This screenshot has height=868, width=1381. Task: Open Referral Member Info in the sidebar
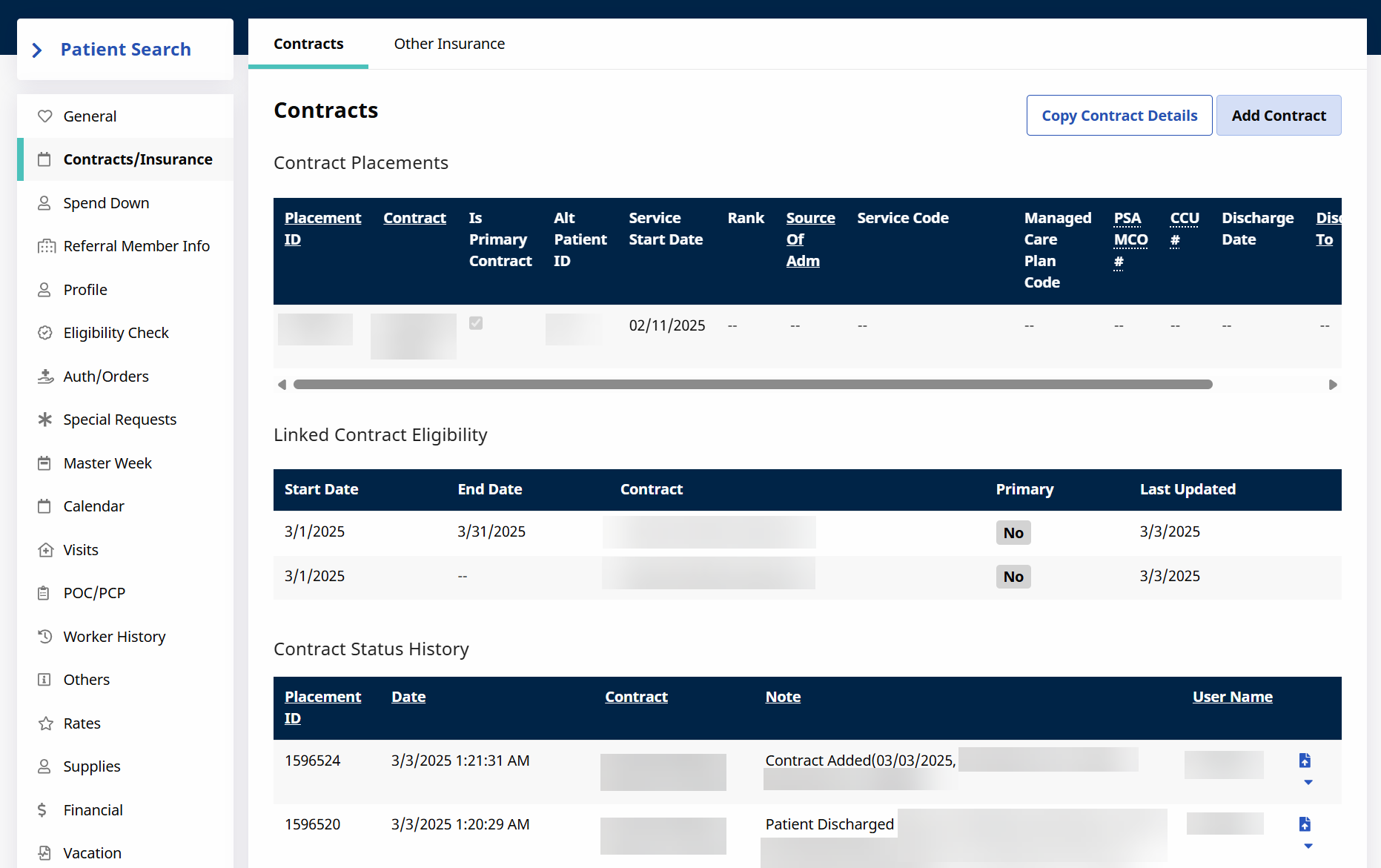[125, 246]
